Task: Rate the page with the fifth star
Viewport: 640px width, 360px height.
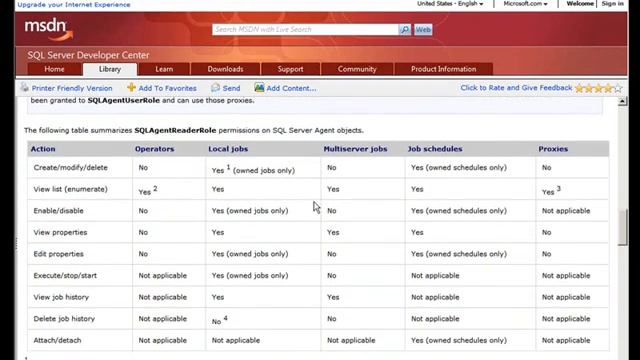Action: click(618, 88)
